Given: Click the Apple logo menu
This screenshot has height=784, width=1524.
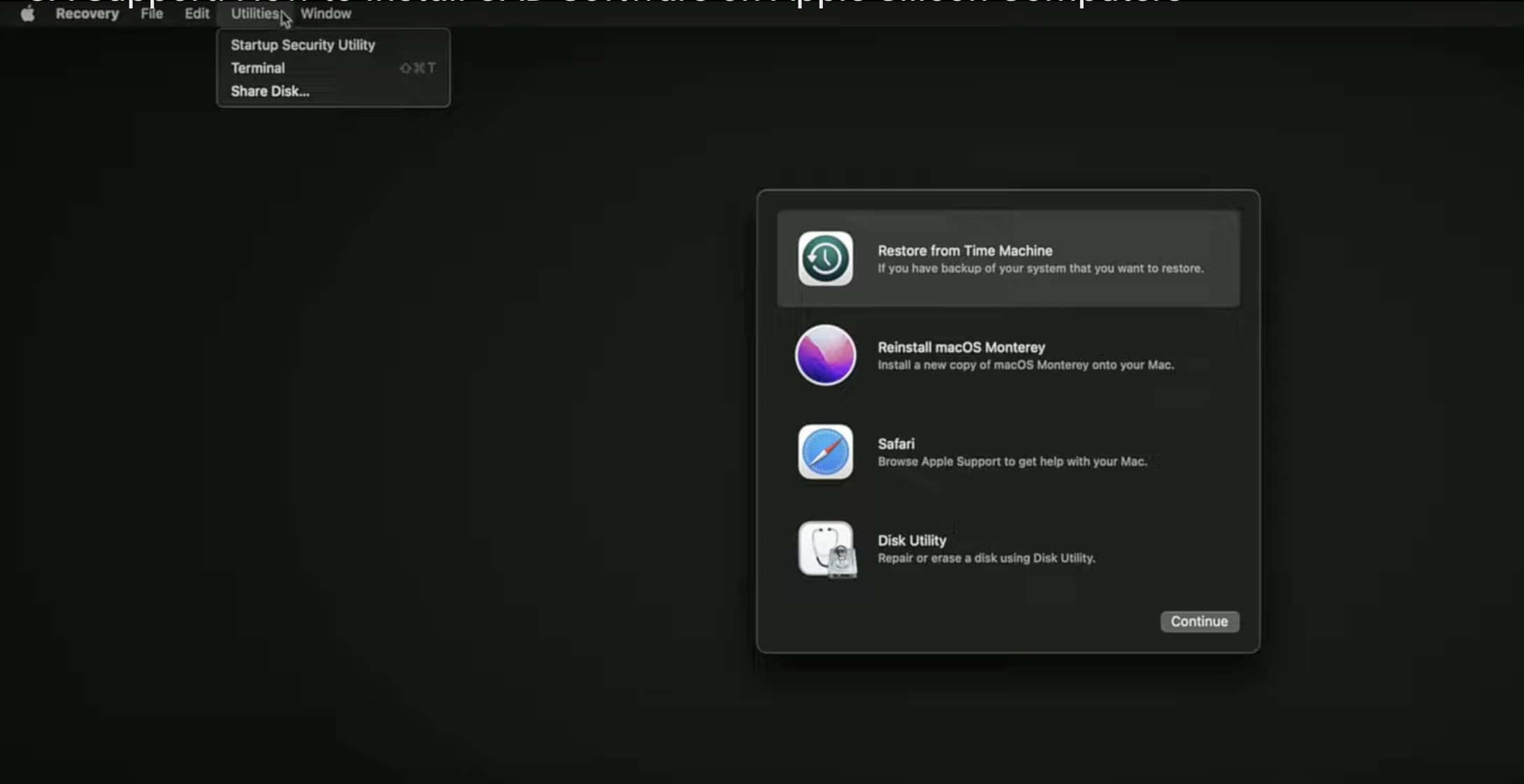Looking at the screenshot, I should tap(27, 14).
